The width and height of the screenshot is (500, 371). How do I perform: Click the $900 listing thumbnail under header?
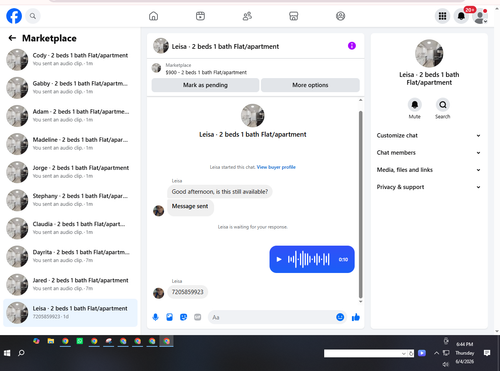(156, 68)
